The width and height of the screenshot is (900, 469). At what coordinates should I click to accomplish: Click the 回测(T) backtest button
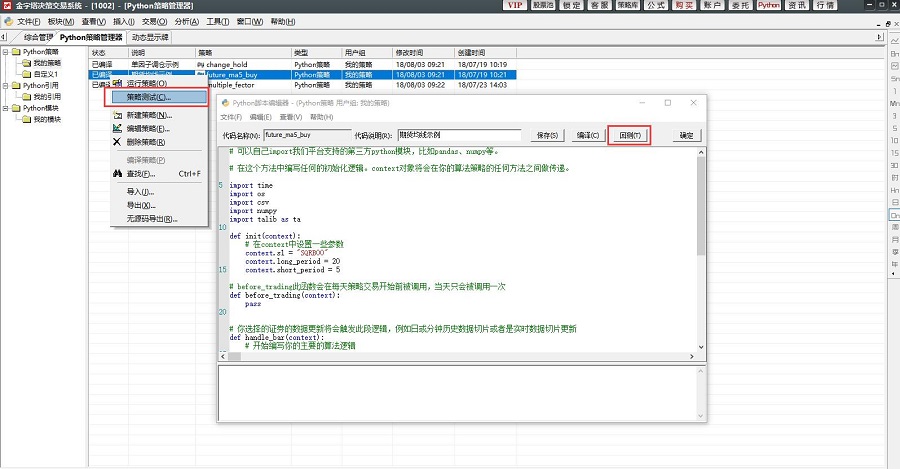(629, 135)
